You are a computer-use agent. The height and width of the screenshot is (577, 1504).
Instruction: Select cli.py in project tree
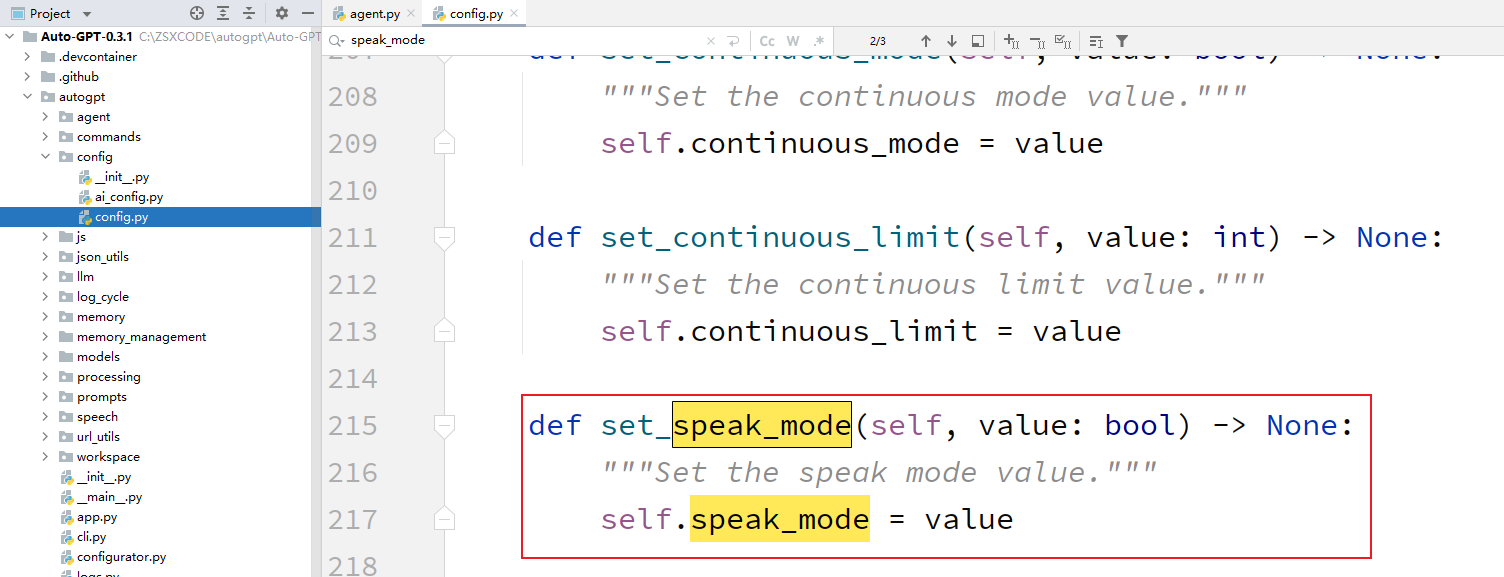91,537
